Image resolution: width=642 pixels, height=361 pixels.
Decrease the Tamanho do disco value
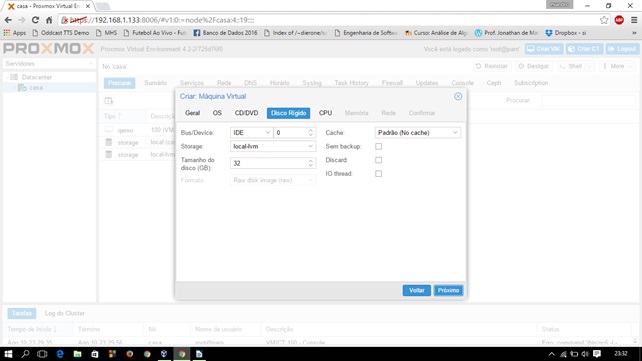click(x=311, y=165)
